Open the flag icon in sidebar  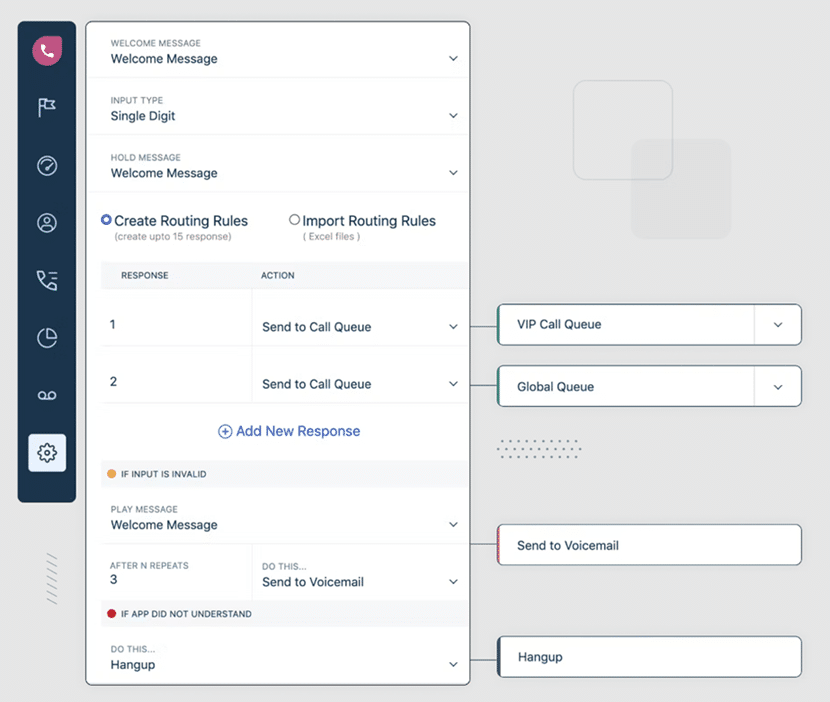tap(47, 108)
